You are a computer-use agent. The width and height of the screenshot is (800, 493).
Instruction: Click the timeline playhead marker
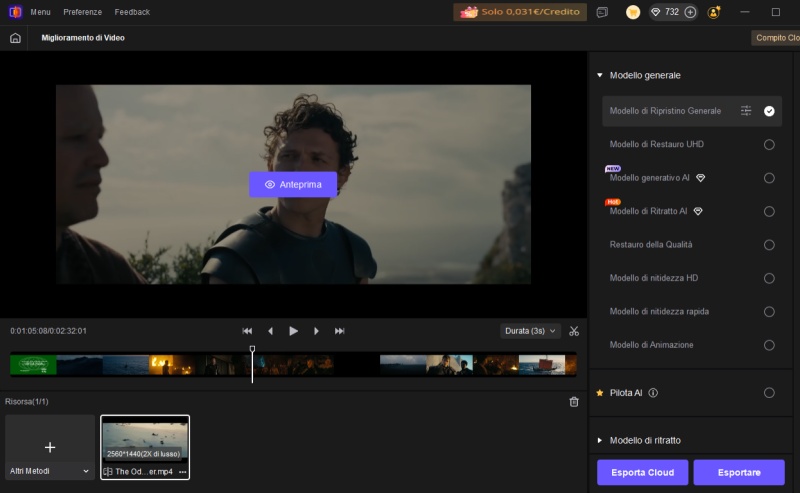pyautogui.click(x=252, y=350)
